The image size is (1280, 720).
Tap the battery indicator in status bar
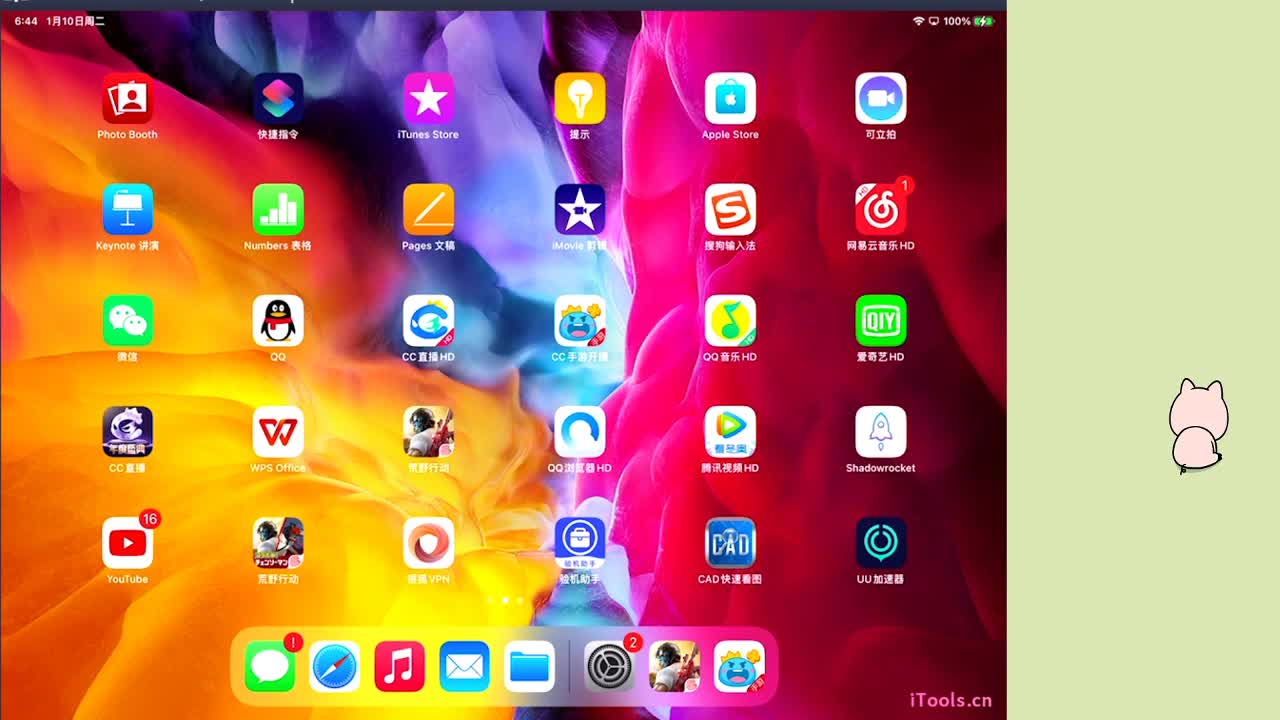(984, 21)
